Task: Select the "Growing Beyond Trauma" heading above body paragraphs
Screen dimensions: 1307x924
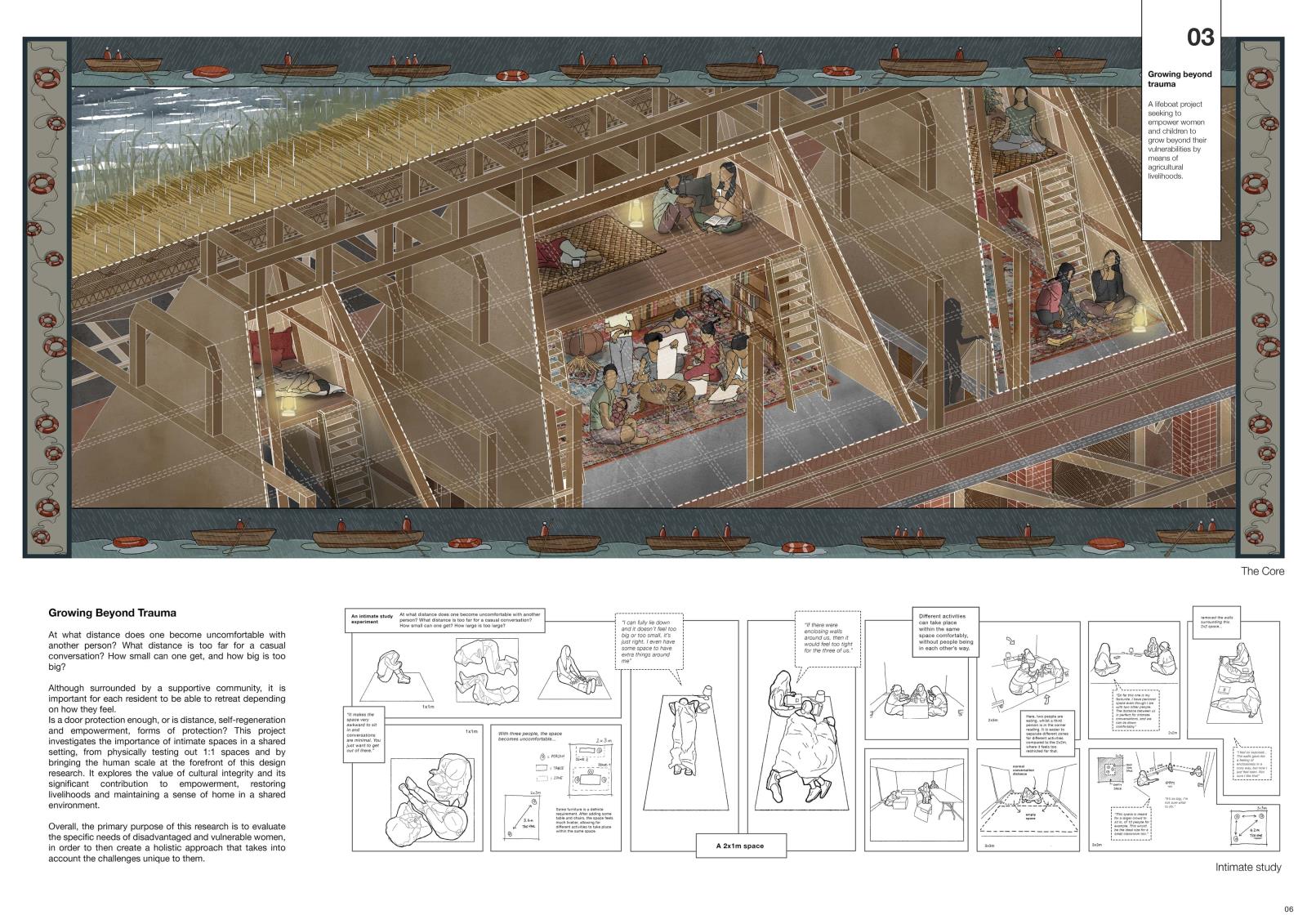Action: click(112, 612)
